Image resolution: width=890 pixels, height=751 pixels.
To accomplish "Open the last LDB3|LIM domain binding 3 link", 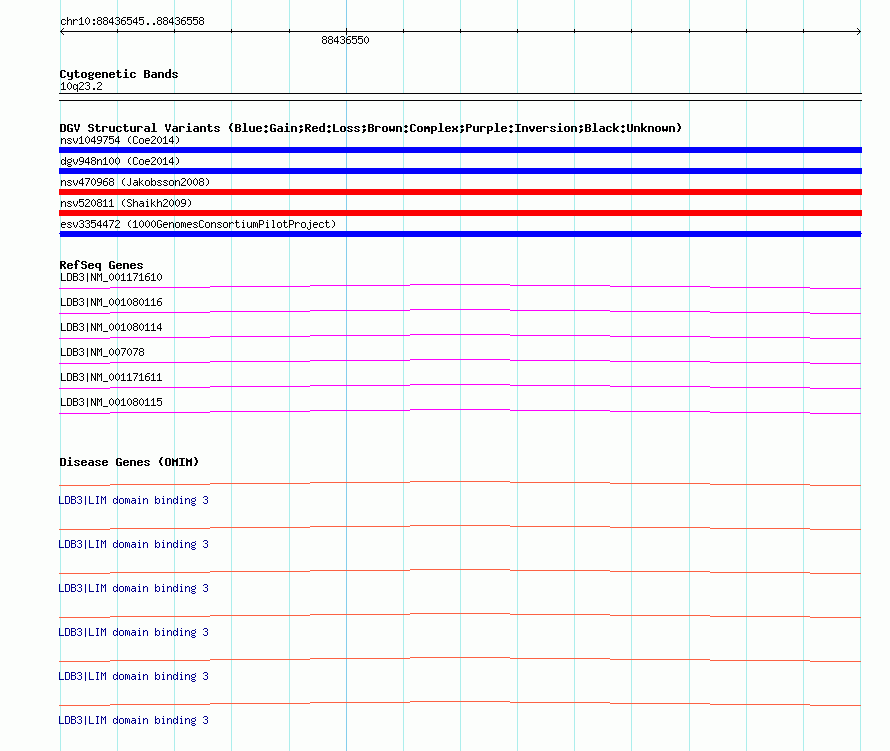I will click(x=133, y=720).
